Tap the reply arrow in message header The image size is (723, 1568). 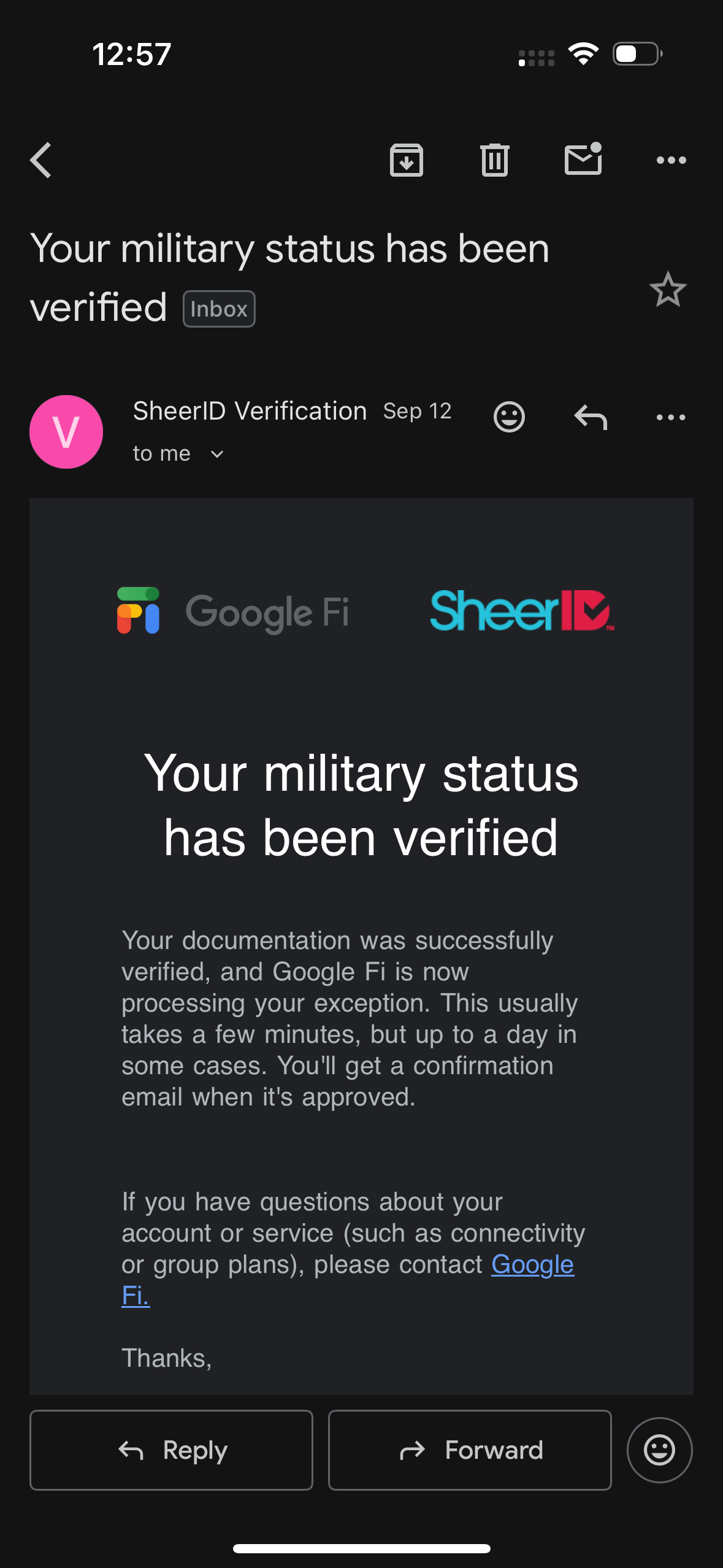(590, 417)
